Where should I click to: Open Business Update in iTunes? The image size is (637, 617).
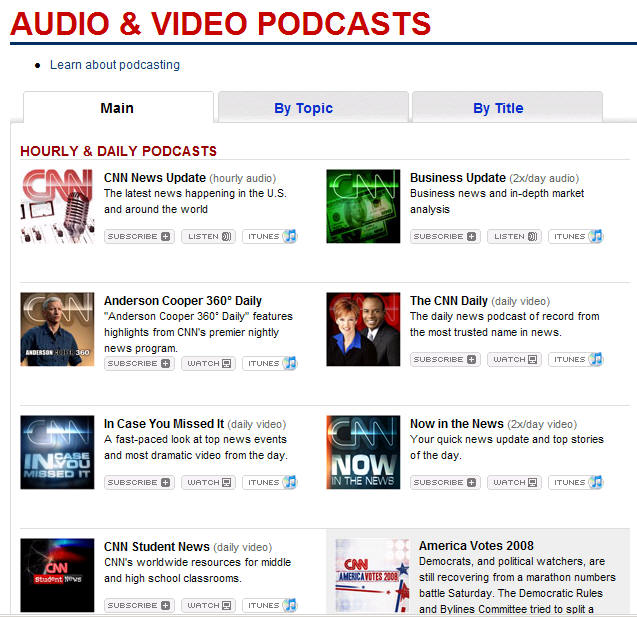(x=576, y=236)
